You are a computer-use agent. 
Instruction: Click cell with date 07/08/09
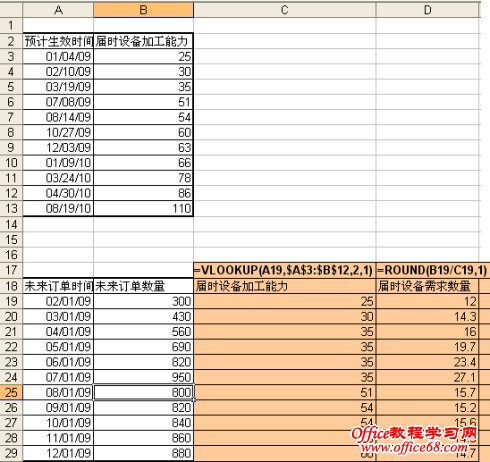tap(58, 102)
